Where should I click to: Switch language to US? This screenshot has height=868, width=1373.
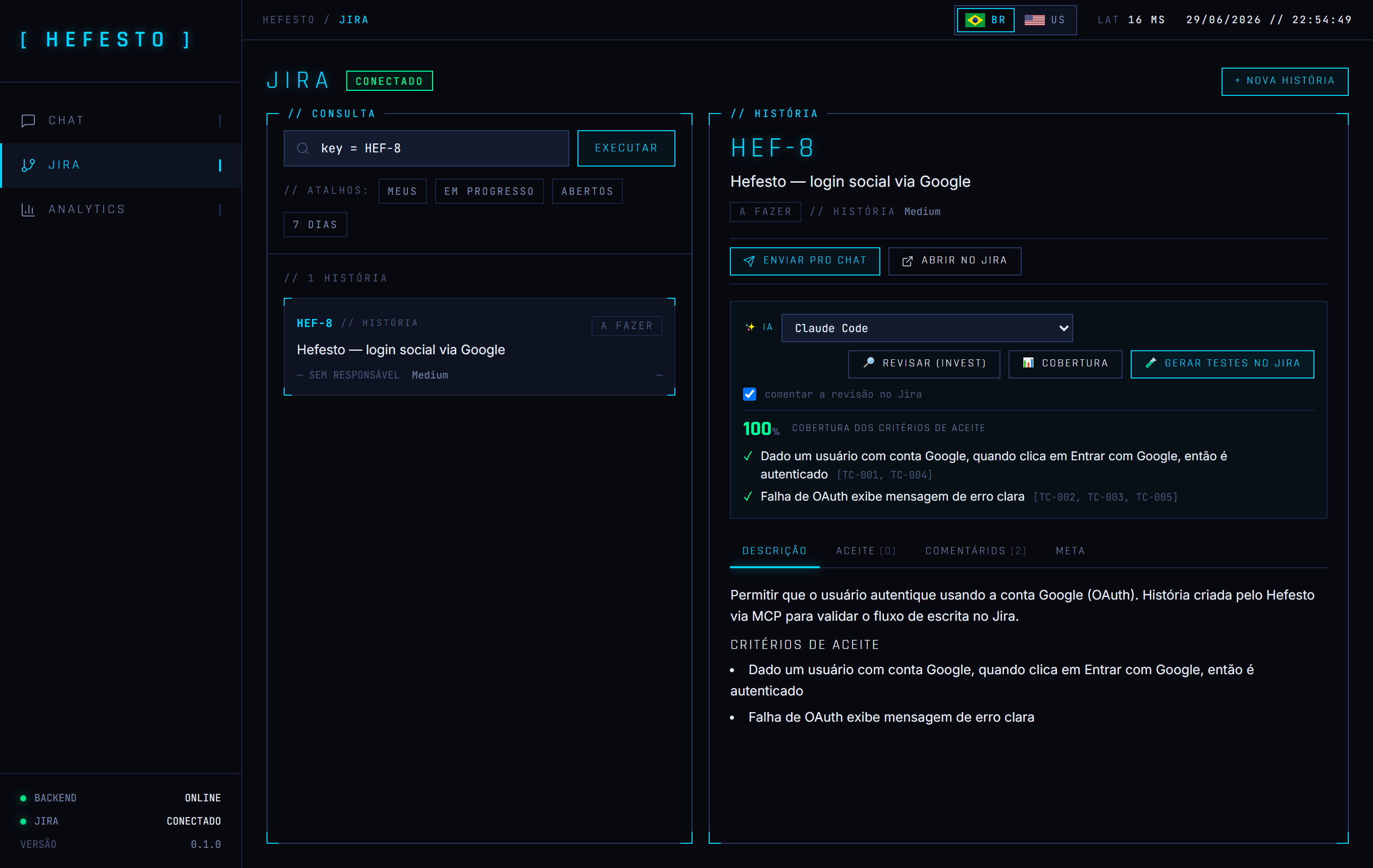point(1044,20)
